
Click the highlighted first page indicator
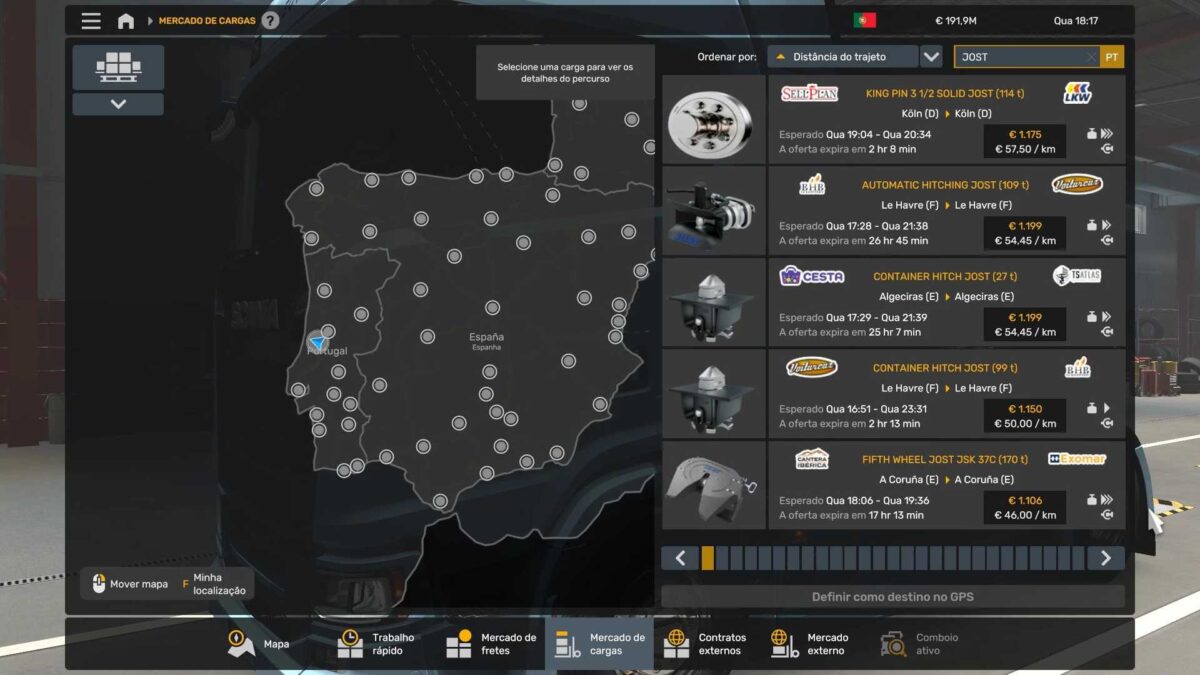pos(708,558)
